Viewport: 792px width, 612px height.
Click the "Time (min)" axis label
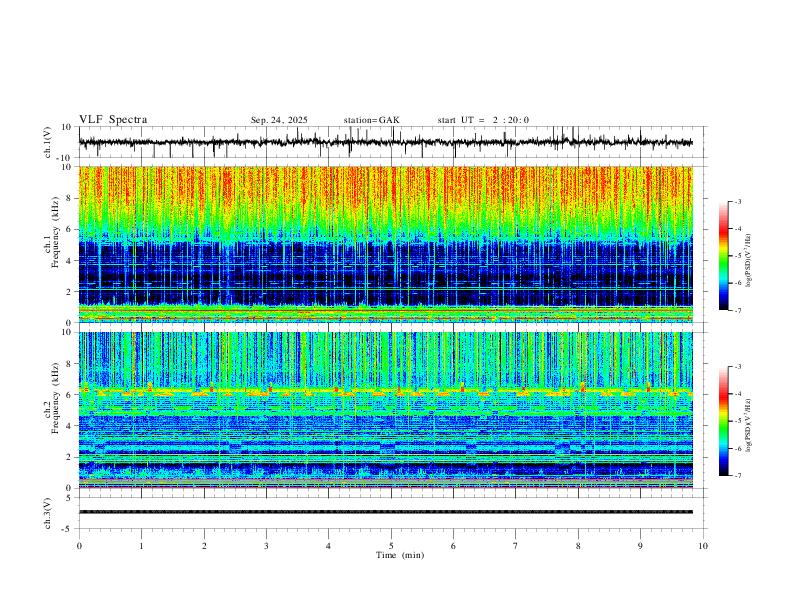point(400,555)
